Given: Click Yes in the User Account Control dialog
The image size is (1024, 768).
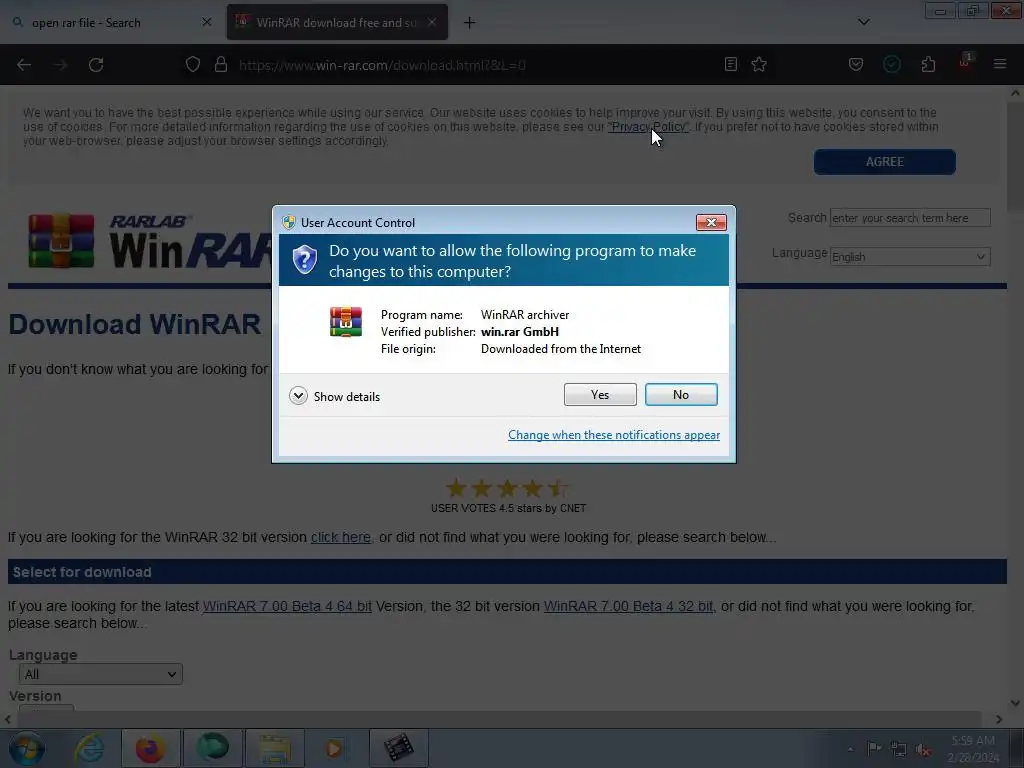Looking at the screenshot, I should 600,394.
